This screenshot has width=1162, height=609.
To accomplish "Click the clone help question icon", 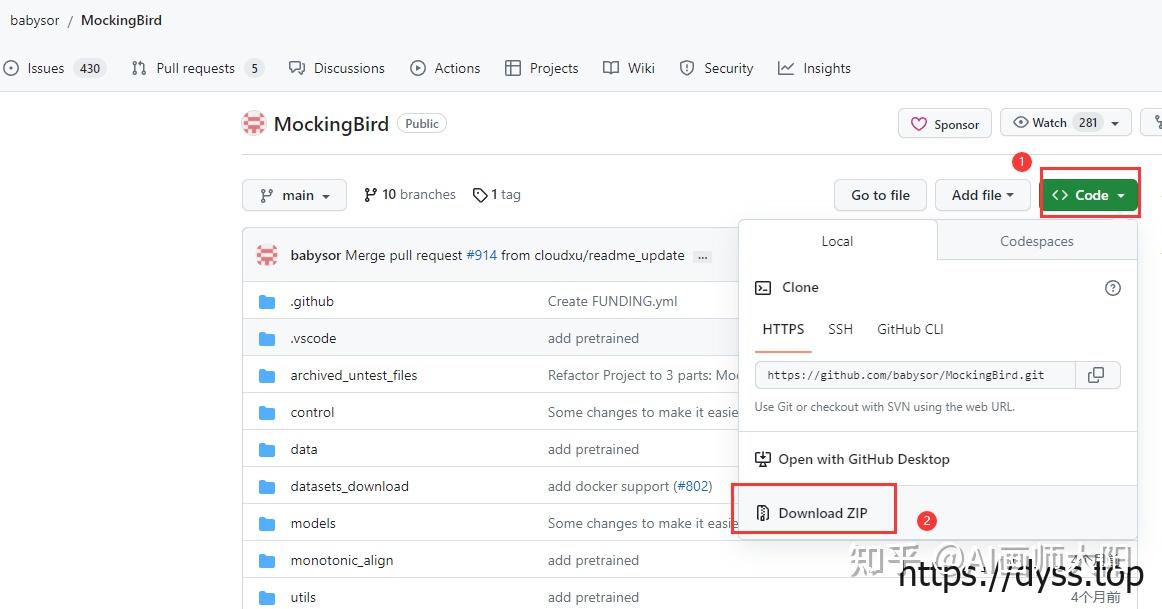I will click(x=1112, y=288).
